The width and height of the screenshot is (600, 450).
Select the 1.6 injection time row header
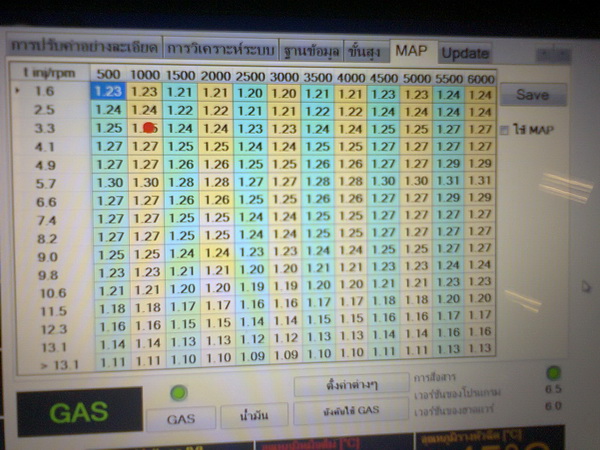[x=45, y=91]
